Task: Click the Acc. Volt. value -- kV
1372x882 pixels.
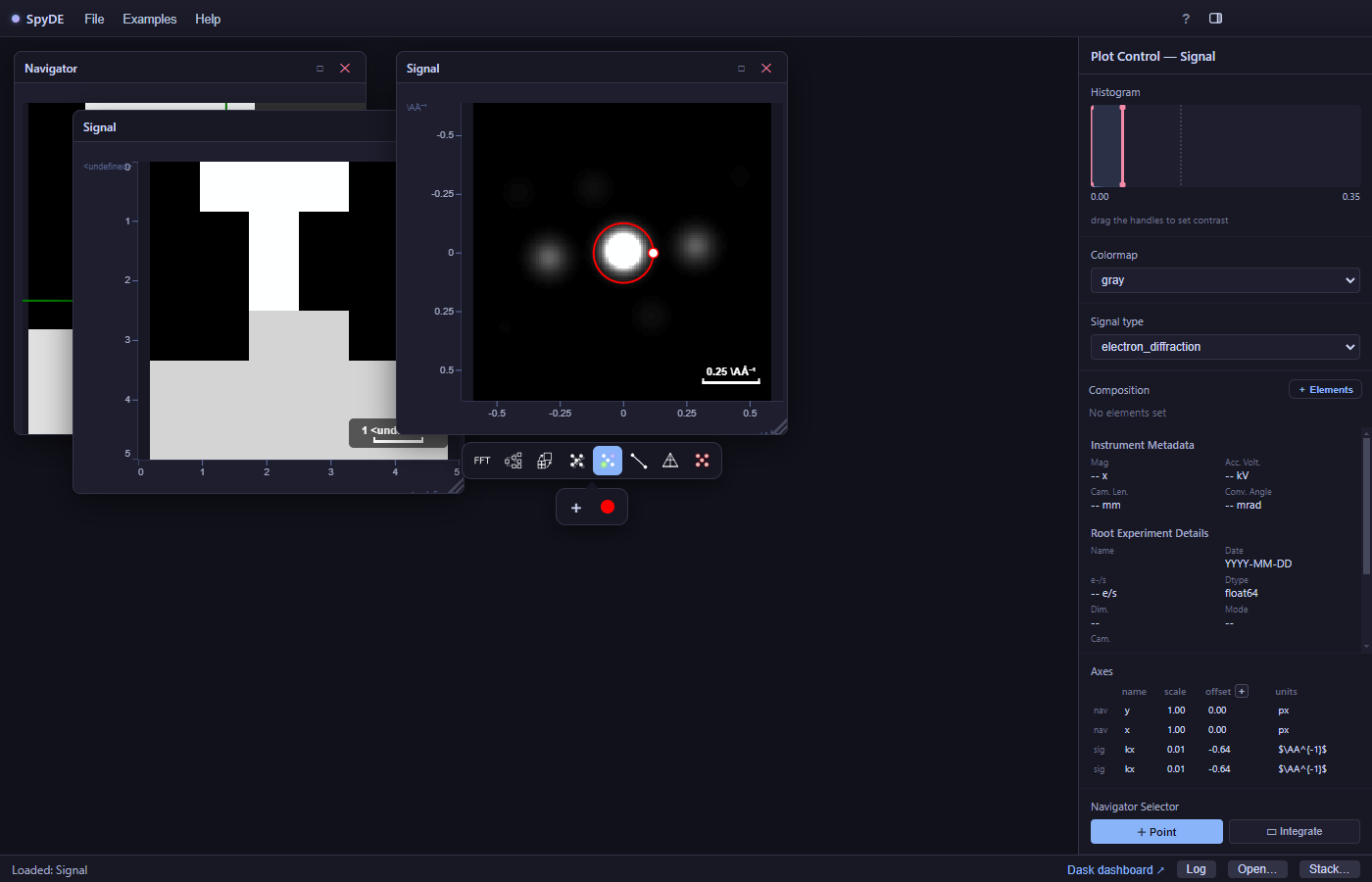Action: tap(1237, 475)
